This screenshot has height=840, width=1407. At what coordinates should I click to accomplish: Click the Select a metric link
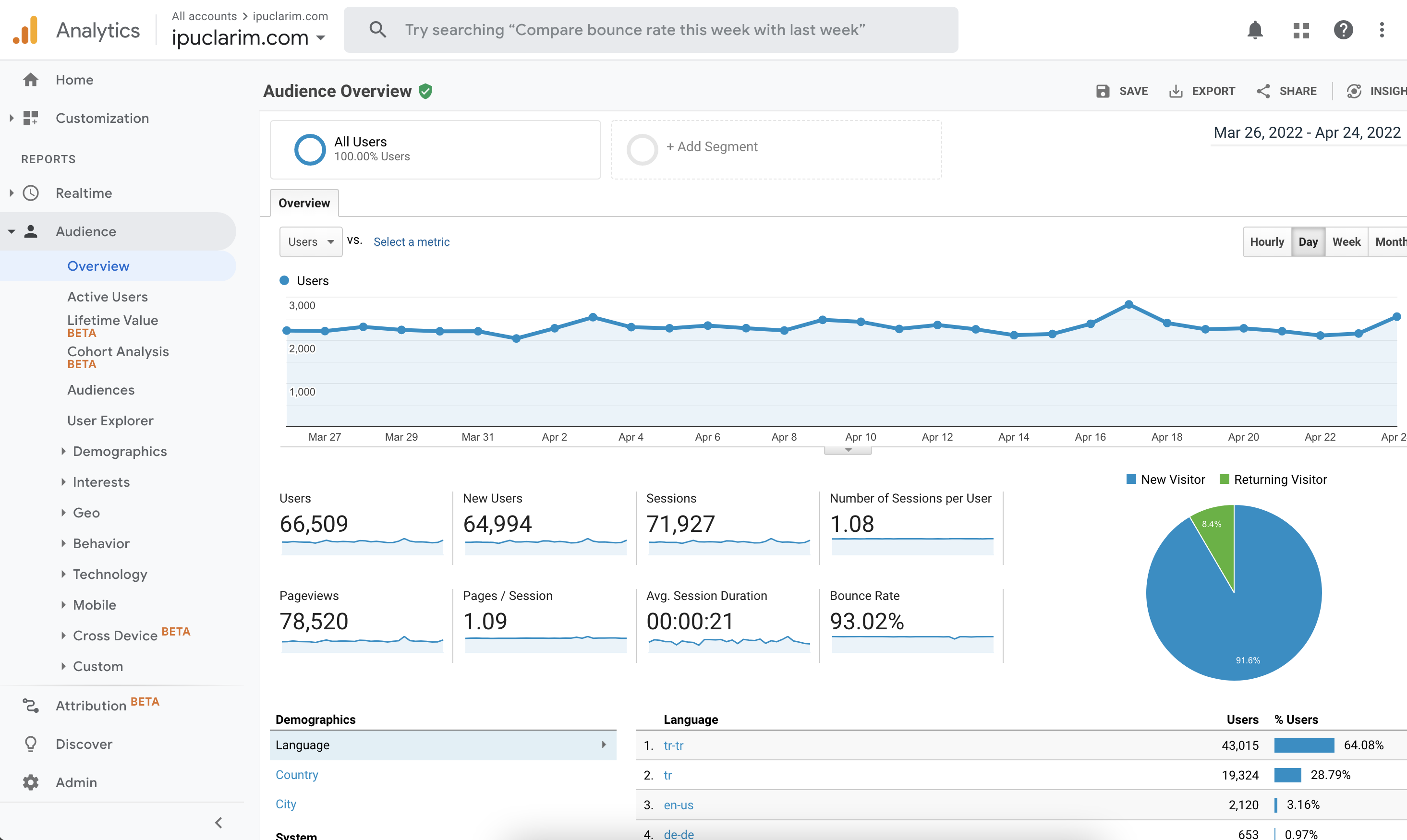click(x=412, y=242)
